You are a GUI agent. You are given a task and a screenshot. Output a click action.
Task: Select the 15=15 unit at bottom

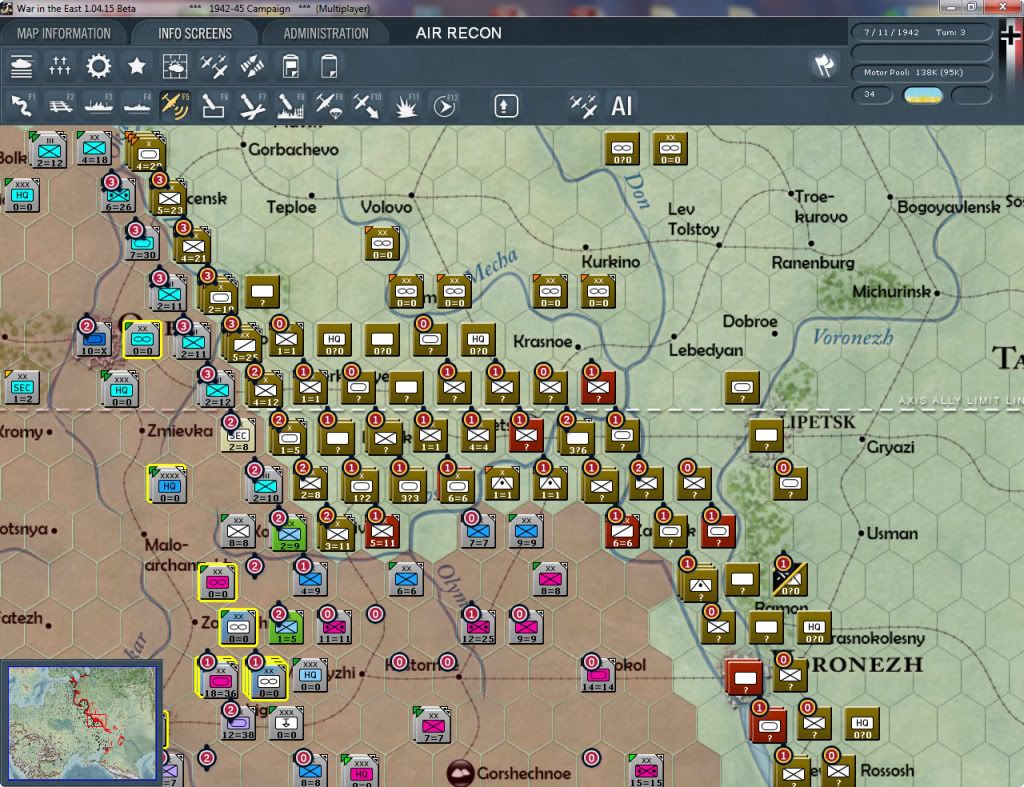pyautogui.click(x=646, y=771)
